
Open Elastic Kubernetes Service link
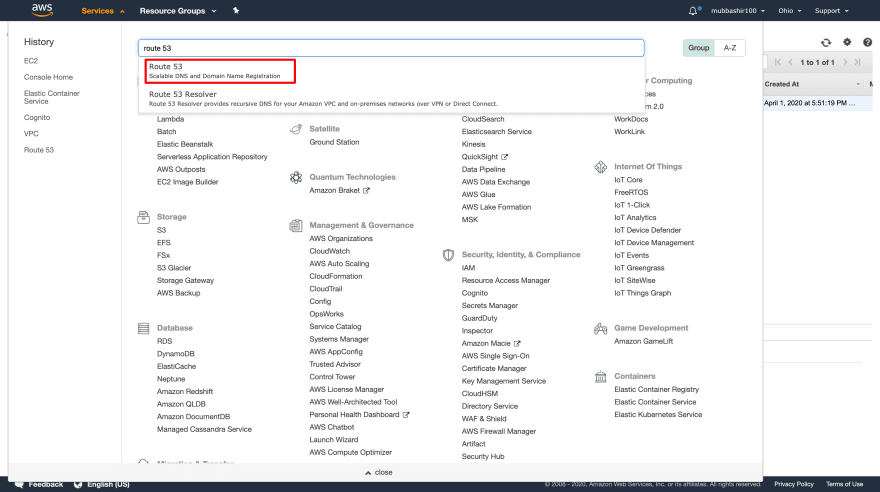click(658, 415)
